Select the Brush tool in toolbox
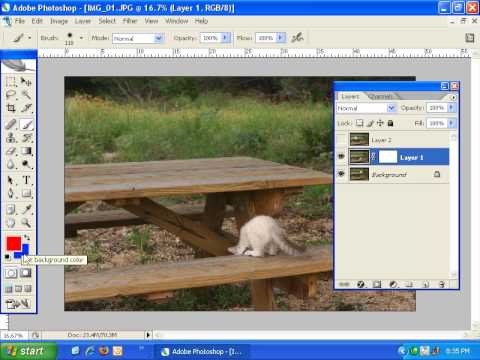The height and width of the screenshot is (360, 480). [26, 125]
